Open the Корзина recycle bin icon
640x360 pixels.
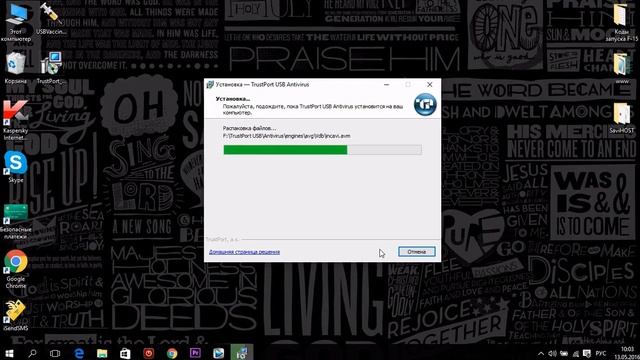click(x=16, y=68)
